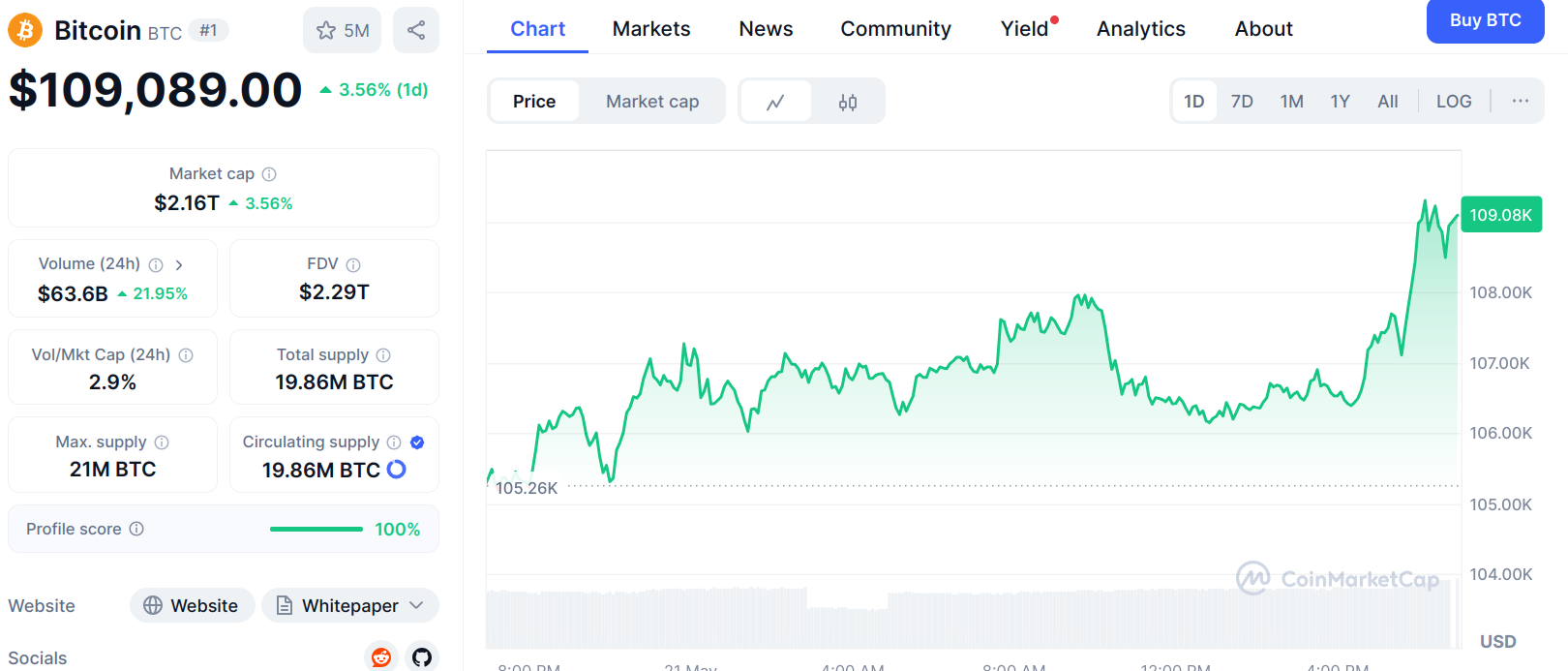Image resolution: width=1568 pixels, height=671 pixels.
Task: Open chart more options ellipsis
Action: pos(1521,101)
